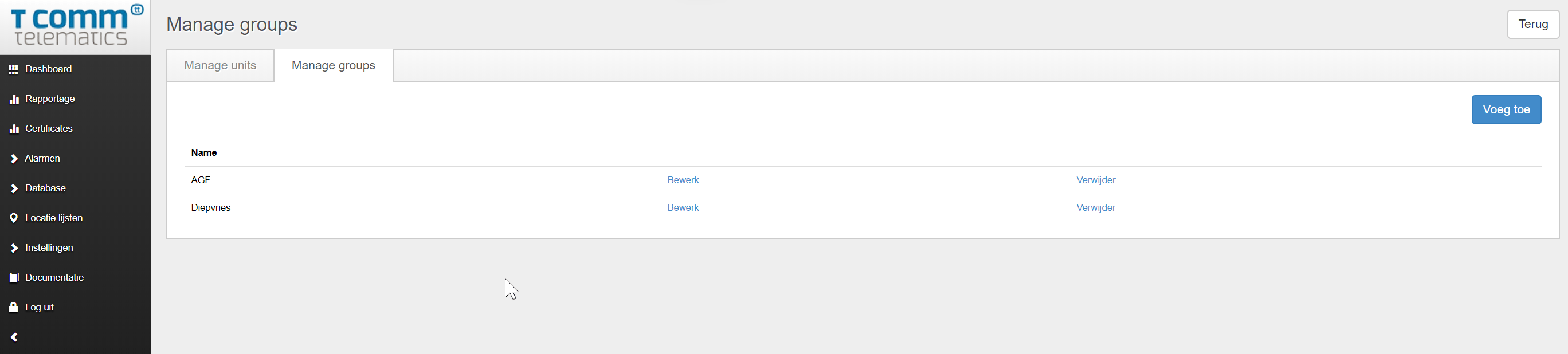Click the Name column header

pyautogui.click(x=204, y=153)
